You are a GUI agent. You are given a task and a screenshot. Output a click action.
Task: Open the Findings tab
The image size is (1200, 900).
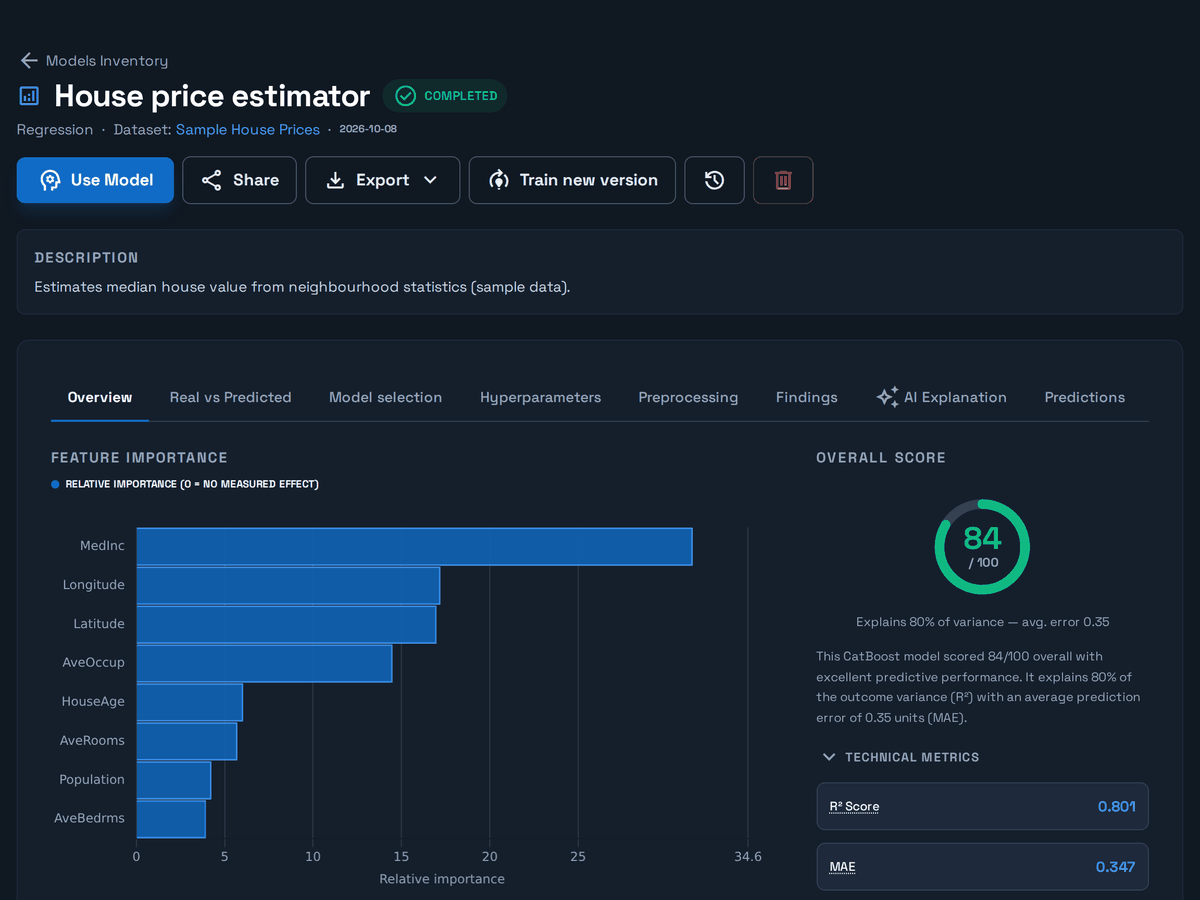pos(806,397)
